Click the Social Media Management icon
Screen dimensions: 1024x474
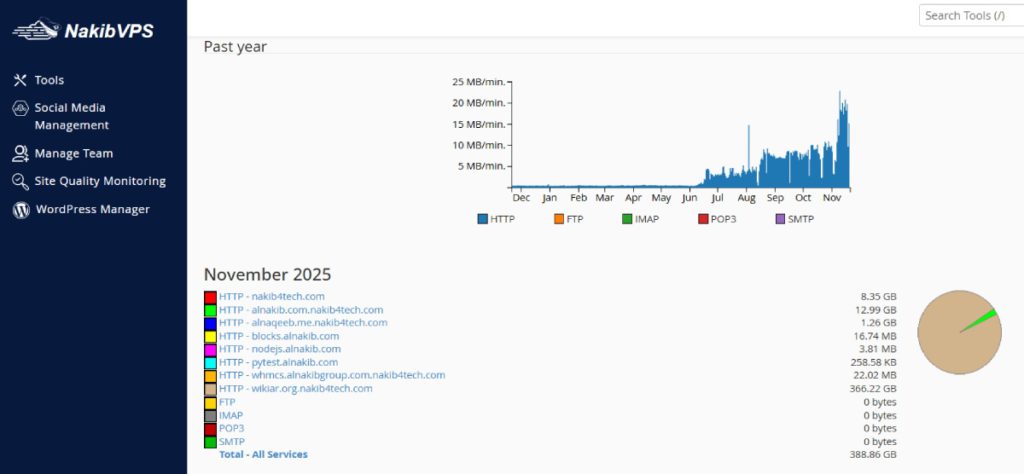[20, 108]
